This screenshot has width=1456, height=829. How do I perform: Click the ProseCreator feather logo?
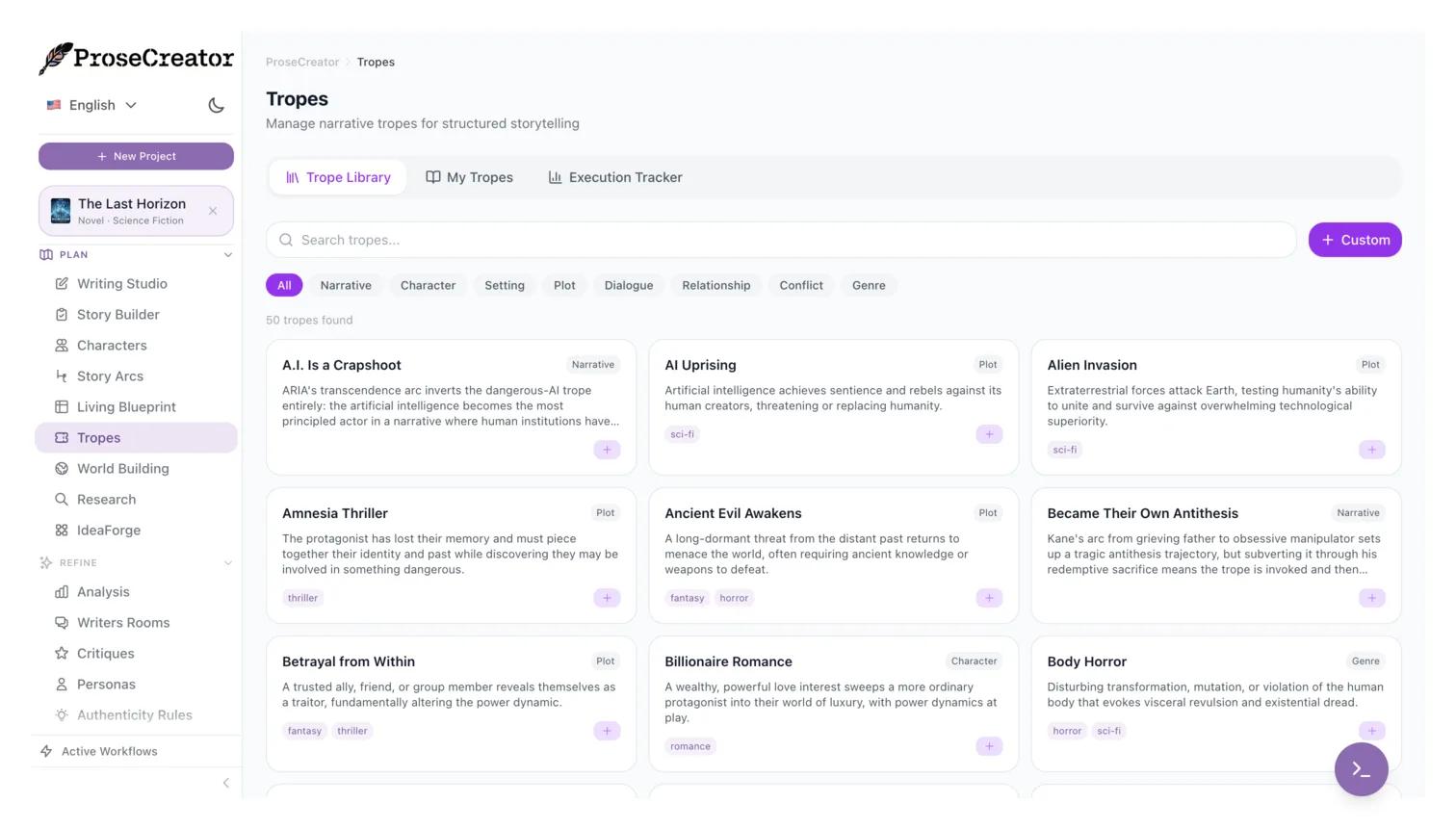click(57, 59)
